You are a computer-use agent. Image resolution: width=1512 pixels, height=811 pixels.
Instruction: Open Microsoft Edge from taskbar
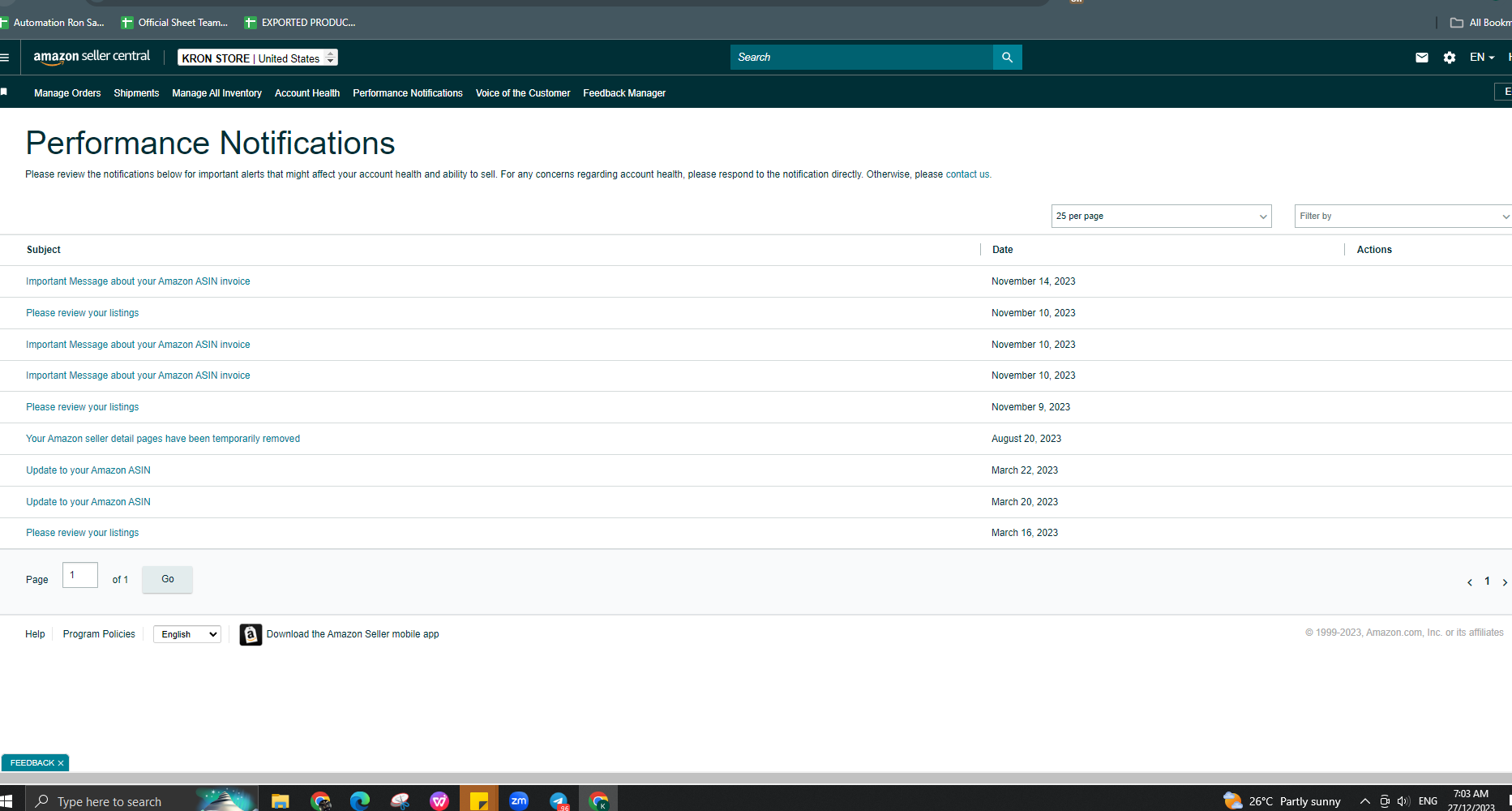click(360, 801)
